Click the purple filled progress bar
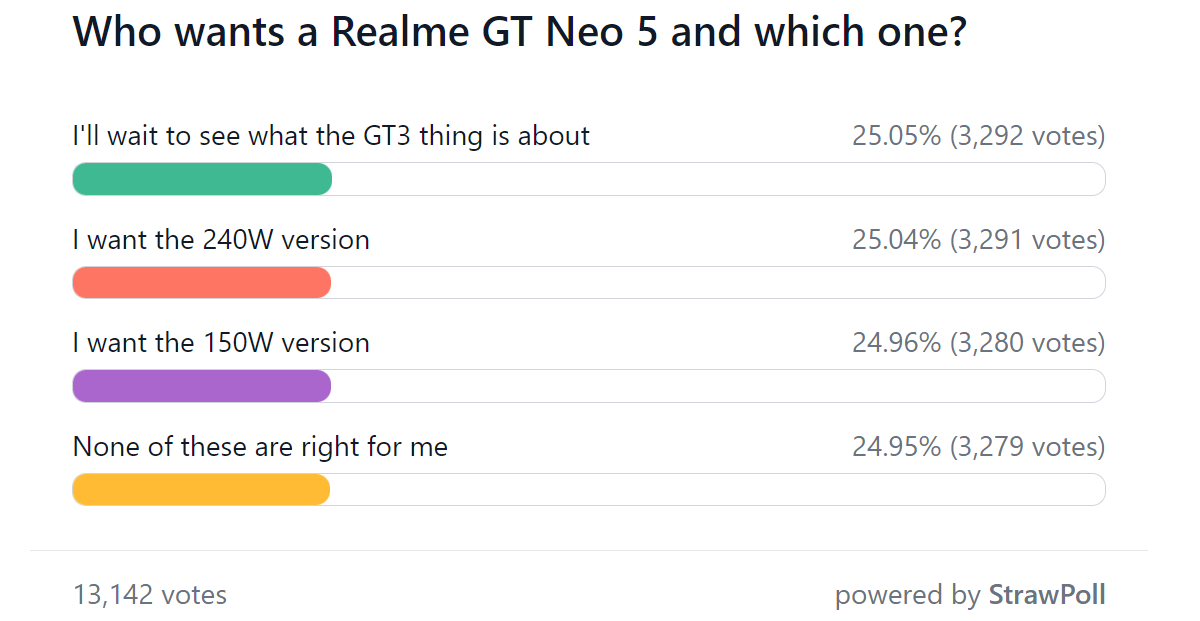 pos(202,386)
